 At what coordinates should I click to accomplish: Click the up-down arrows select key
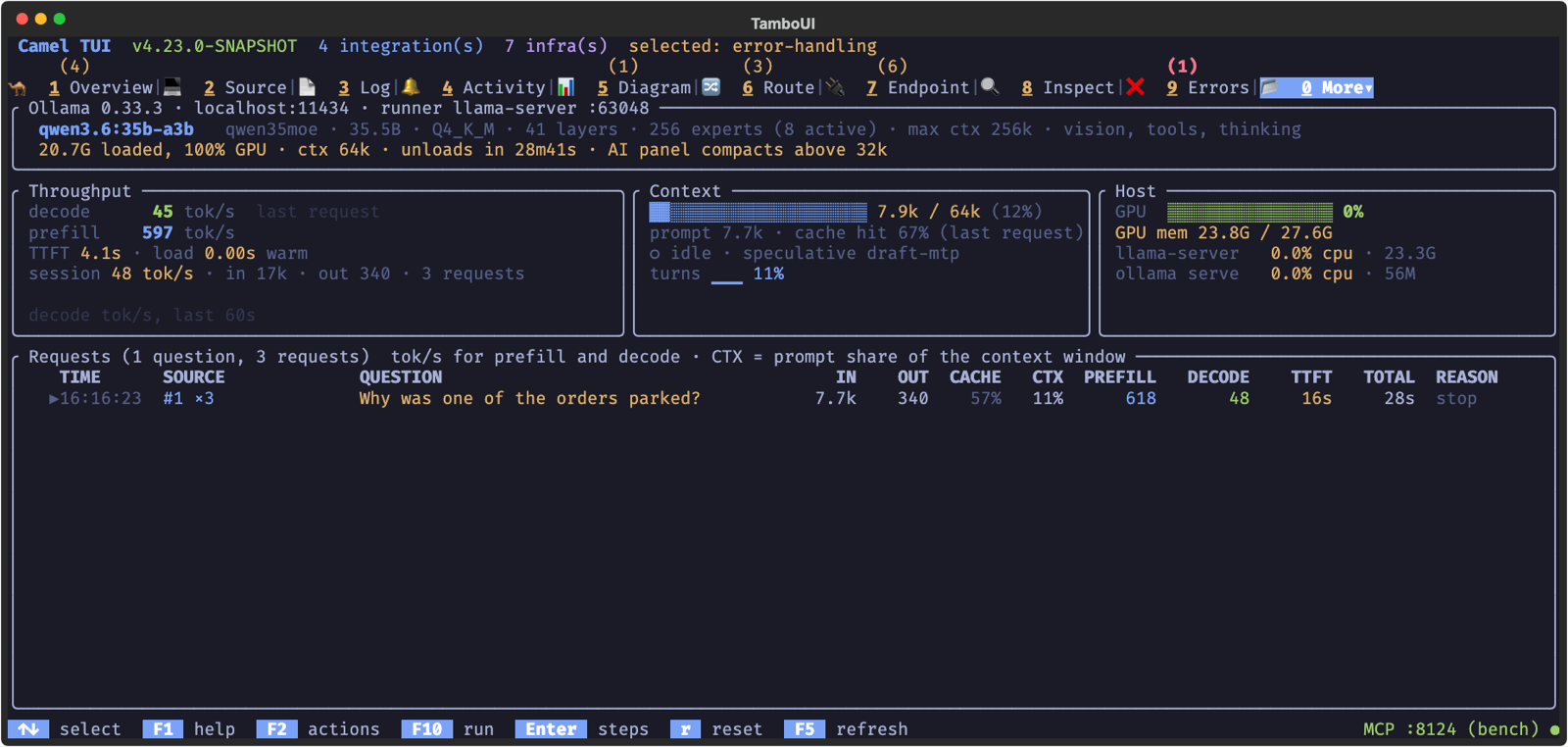(28, 729)
